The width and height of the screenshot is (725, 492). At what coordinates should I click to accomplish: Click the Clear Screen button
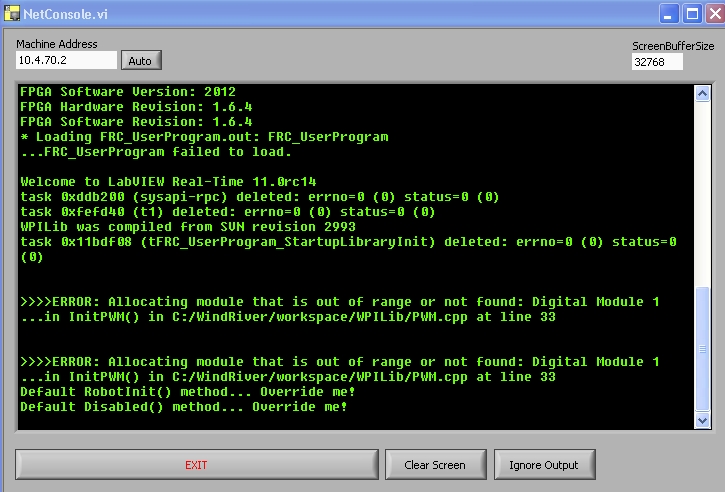point(436,465)
